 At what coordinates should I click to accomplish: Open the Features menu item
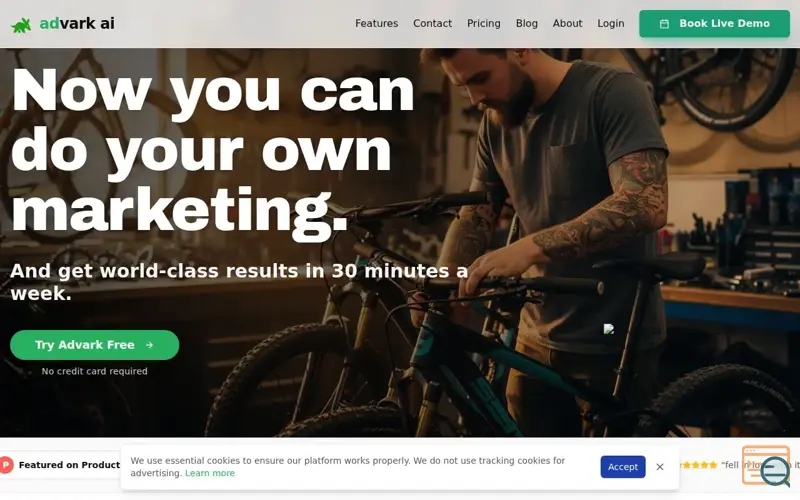coord(377,23)
